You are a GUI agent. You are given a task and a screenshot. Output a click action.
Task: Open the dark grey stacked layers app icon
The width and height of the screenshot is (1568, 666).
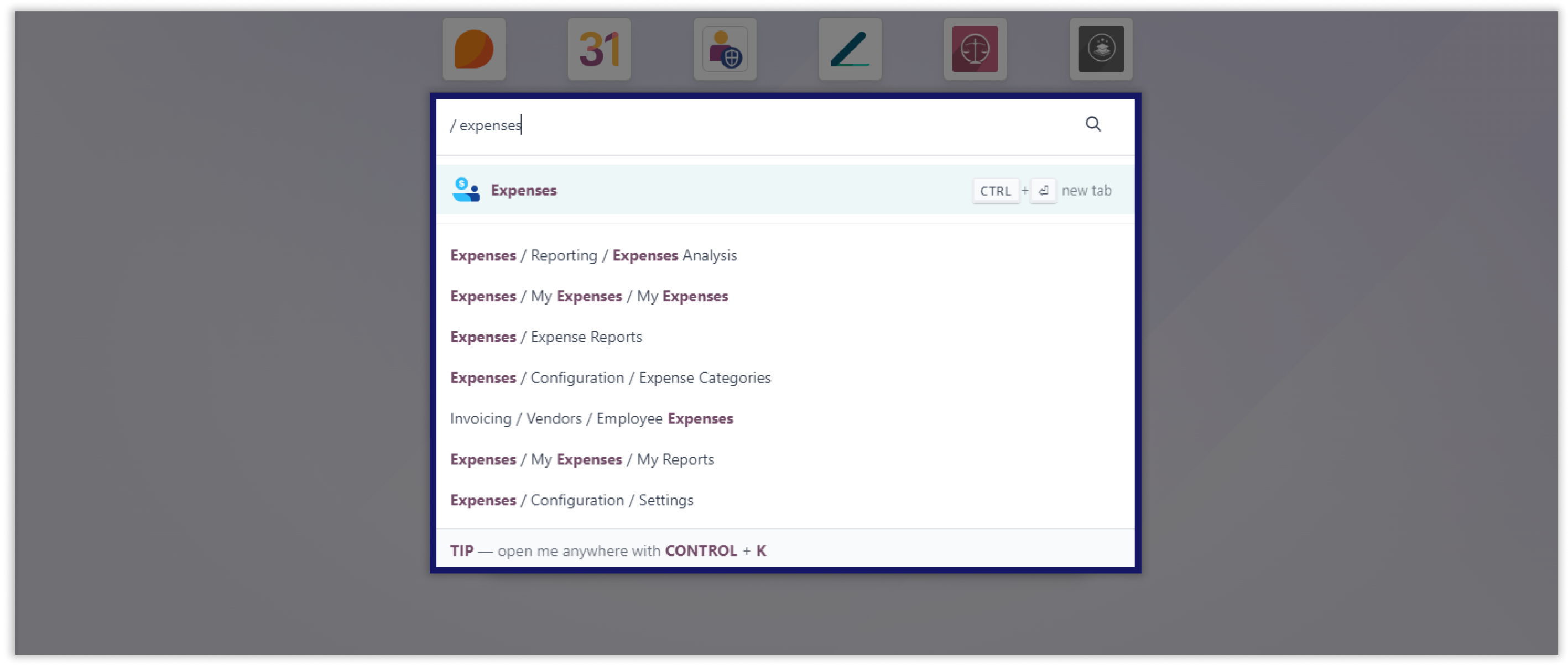(1101, 49)
